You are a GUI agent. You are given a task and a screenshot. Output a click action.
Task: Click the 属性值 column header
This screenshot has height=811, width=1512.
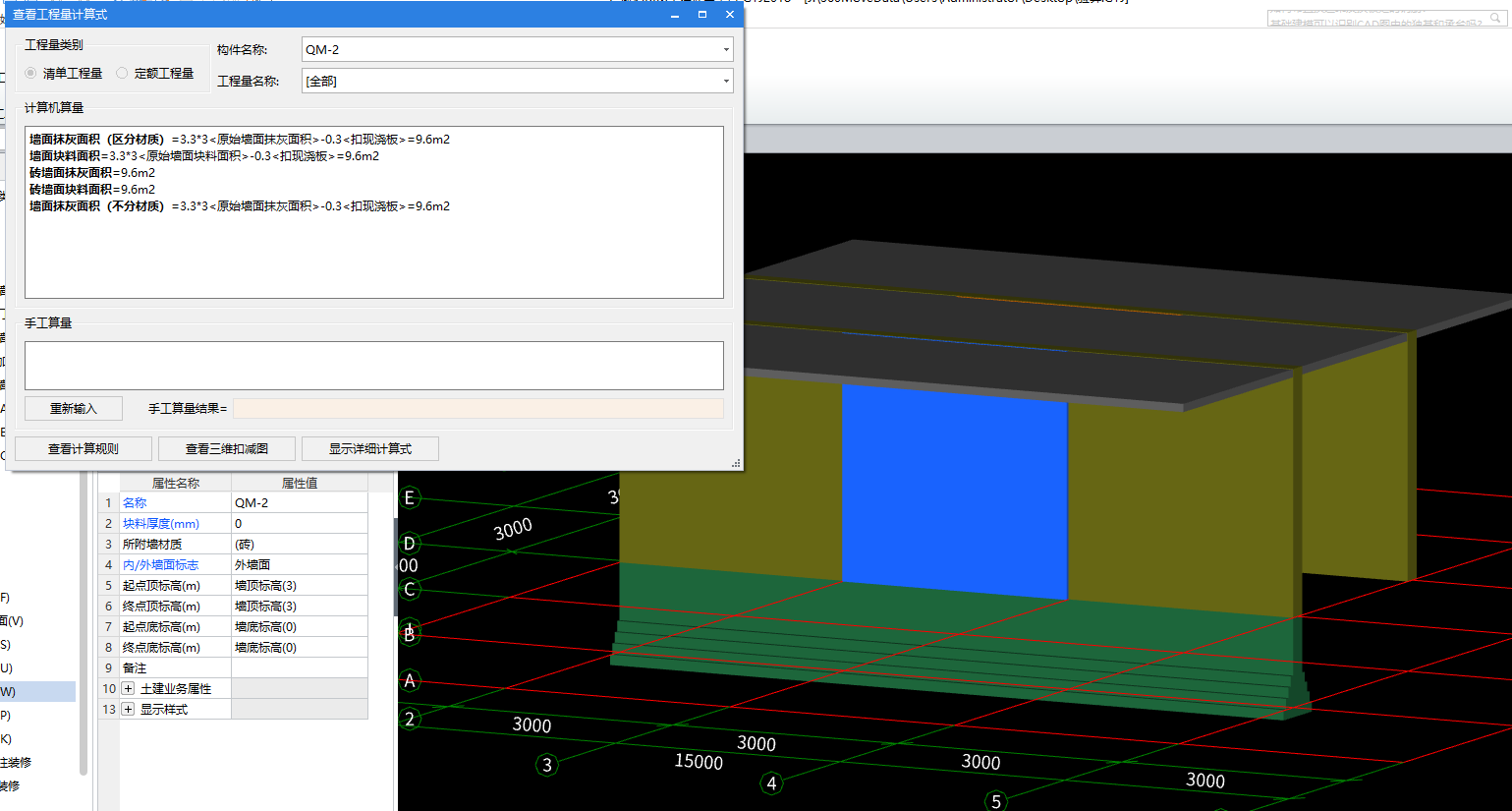pos(300,483)
